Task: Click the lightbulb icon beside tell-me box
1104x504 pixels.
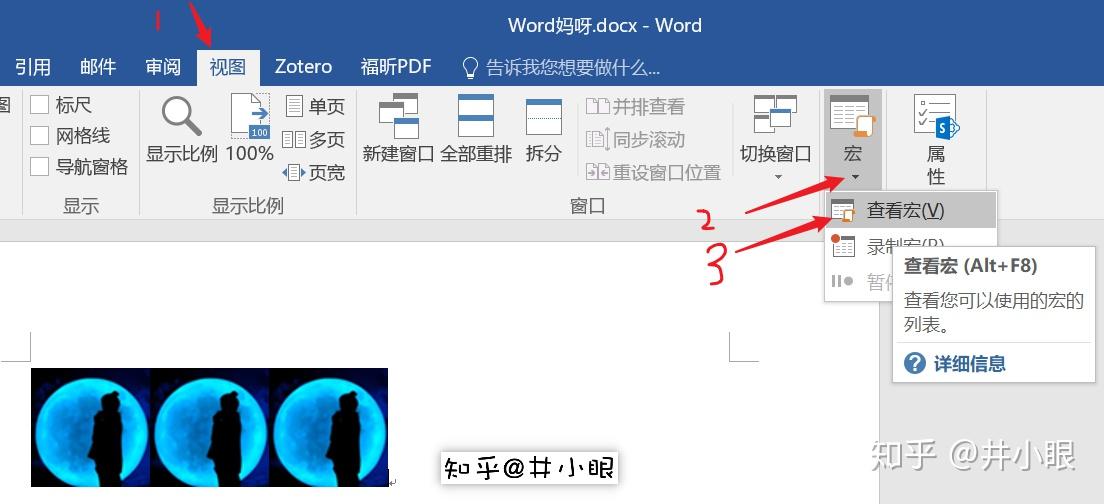Action: coord(470,68)
